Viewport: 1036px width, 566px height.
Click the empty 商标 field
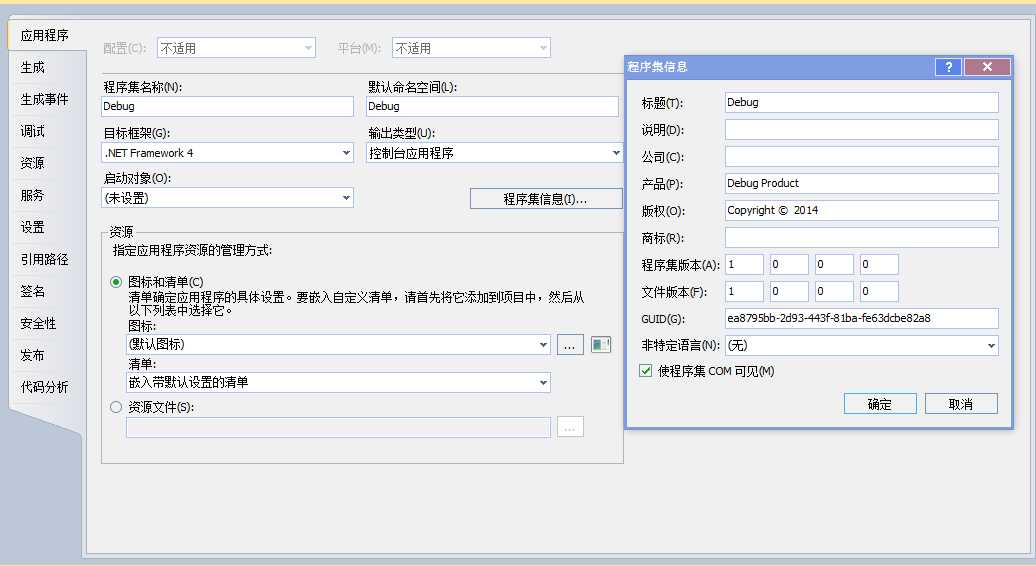click(x=862, y=238)
